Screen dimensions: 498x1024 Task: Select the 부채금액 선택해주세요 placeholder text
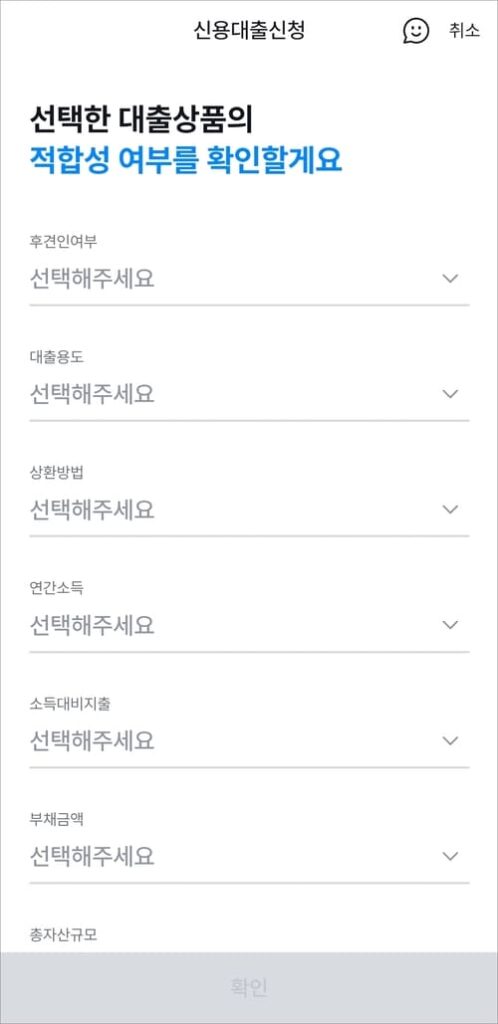[x=92, y=856]
